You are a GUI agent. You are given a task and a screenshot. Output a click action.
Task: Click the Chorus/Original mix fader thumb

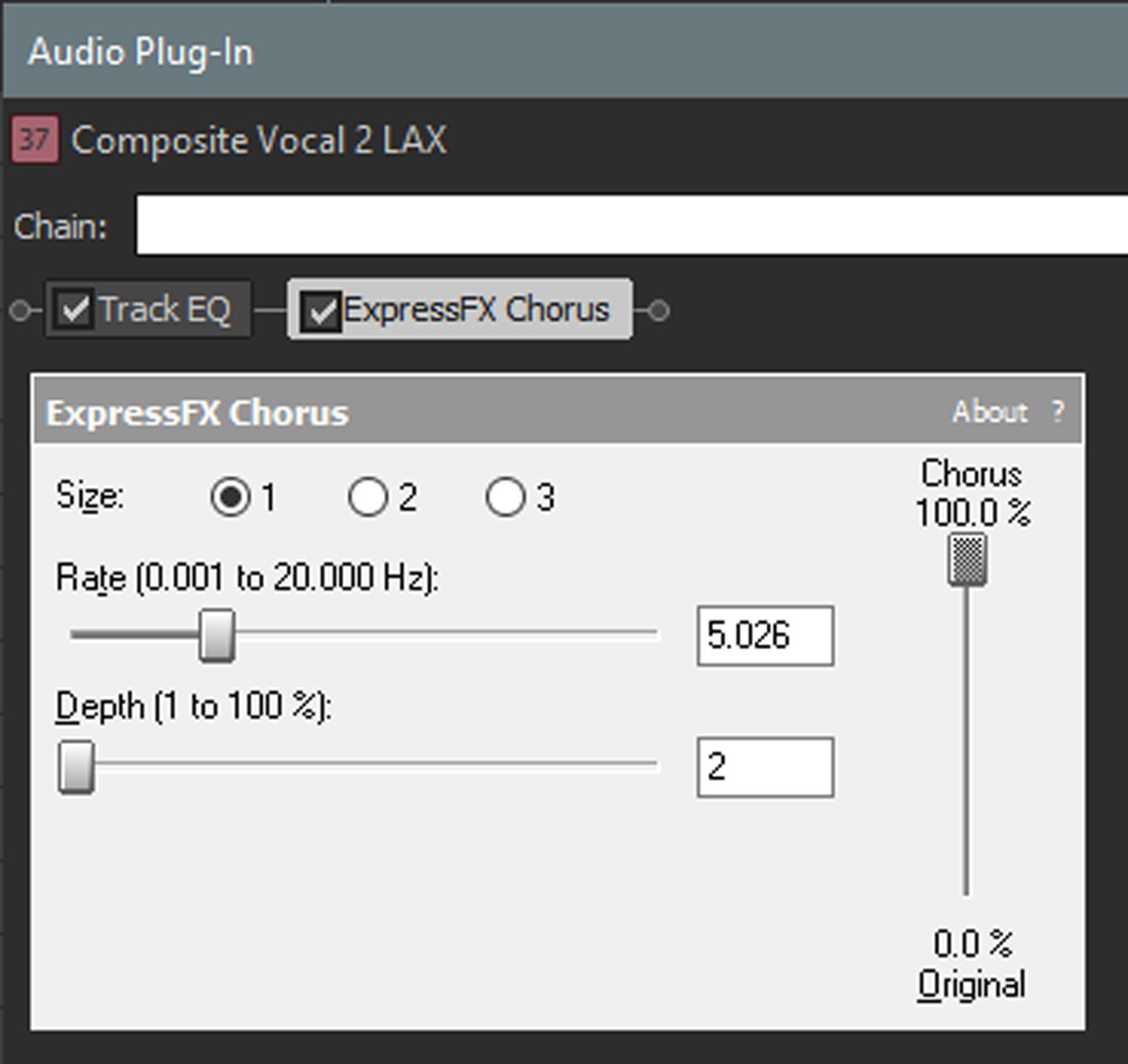[x=967, y=559]
